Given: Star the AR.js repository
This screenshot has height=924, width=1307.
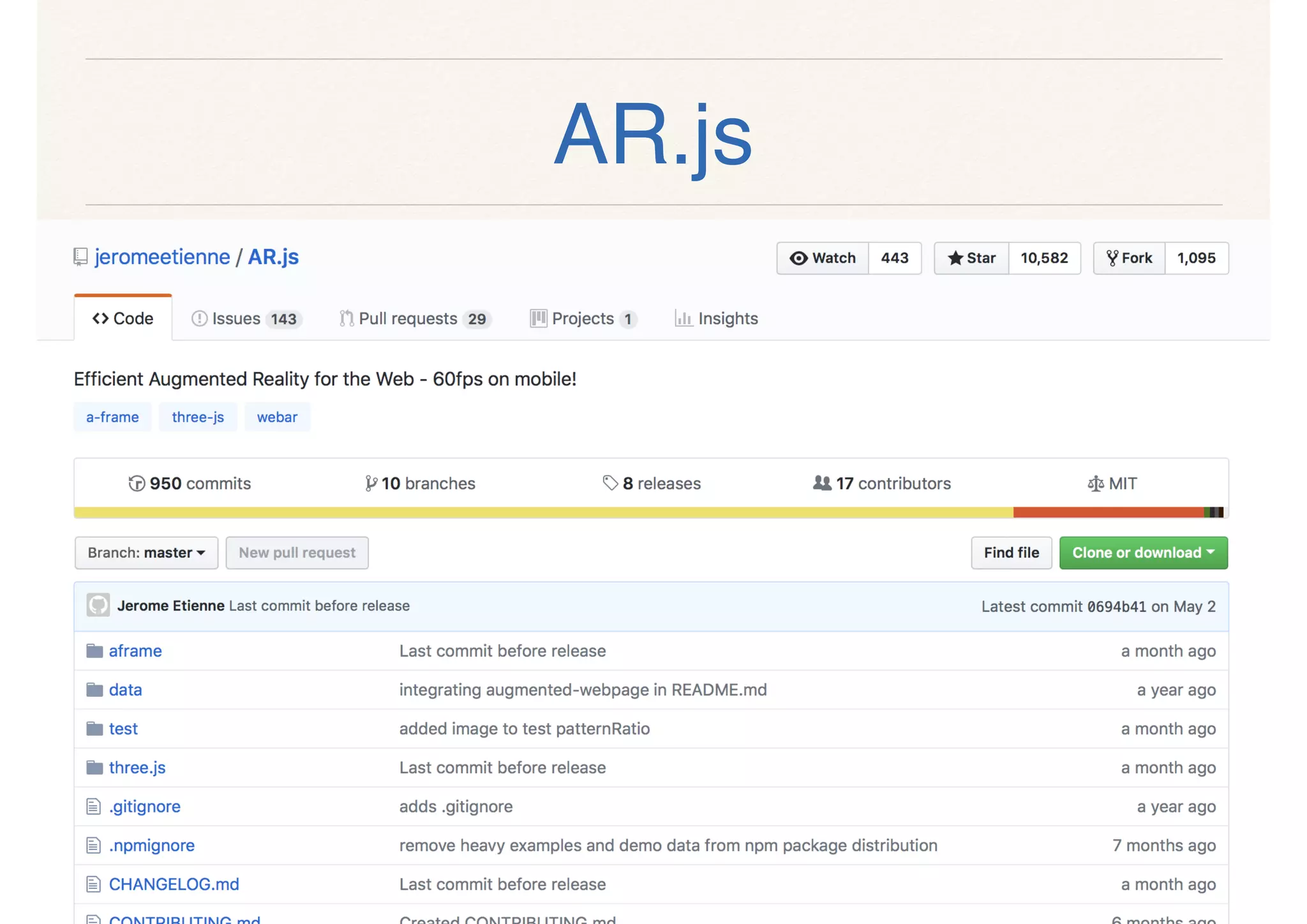Looking at the screenshot, I should click(971, 258).
